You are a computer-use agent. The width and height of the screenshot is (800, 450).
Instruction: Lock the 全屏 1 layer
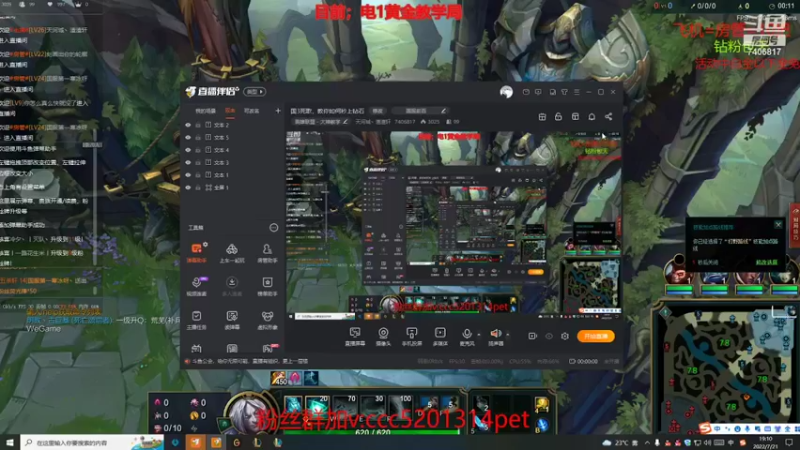tap(198, 188)
